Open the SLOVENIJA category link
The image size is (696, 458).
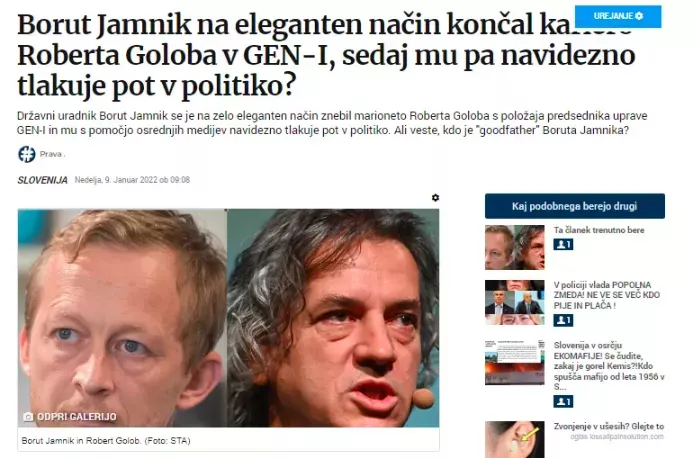43,180
